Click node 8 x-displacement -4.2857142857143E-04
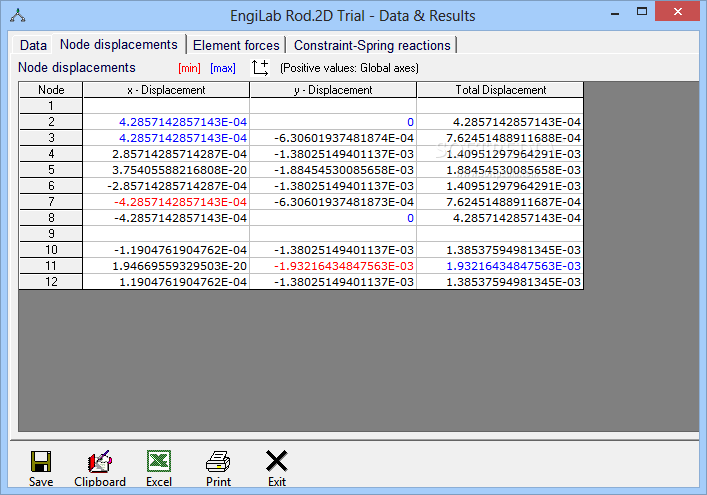This screenshot has width=707, height=495. click(166, 218)
